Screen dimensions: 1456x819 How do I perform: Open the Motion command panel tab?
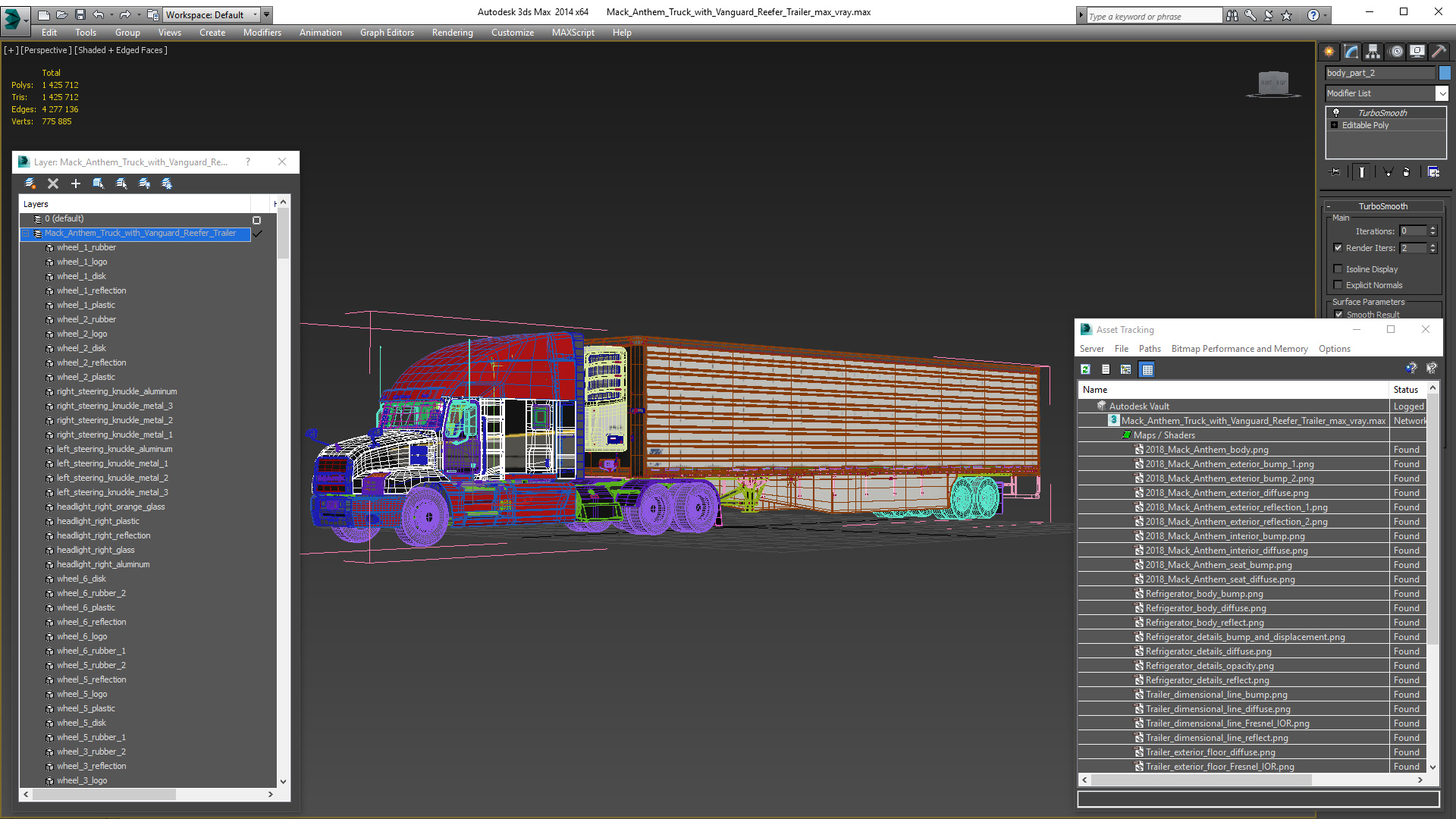click(1396, 52)
